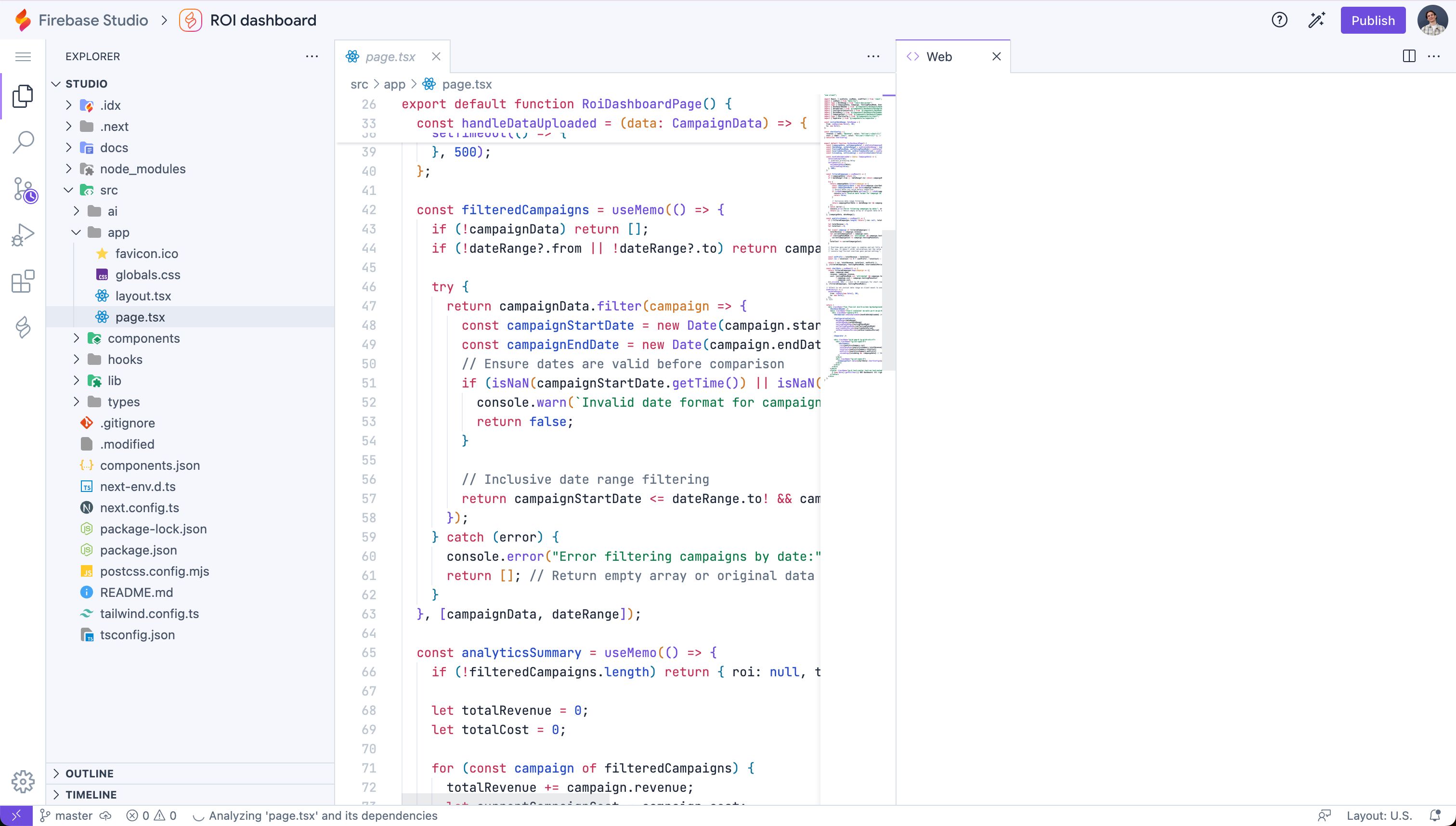Image resolution: width=1456 pixels, height=826 pixels.
Task: Open the notifications bell in status bar
Action: pos(1435,816)
